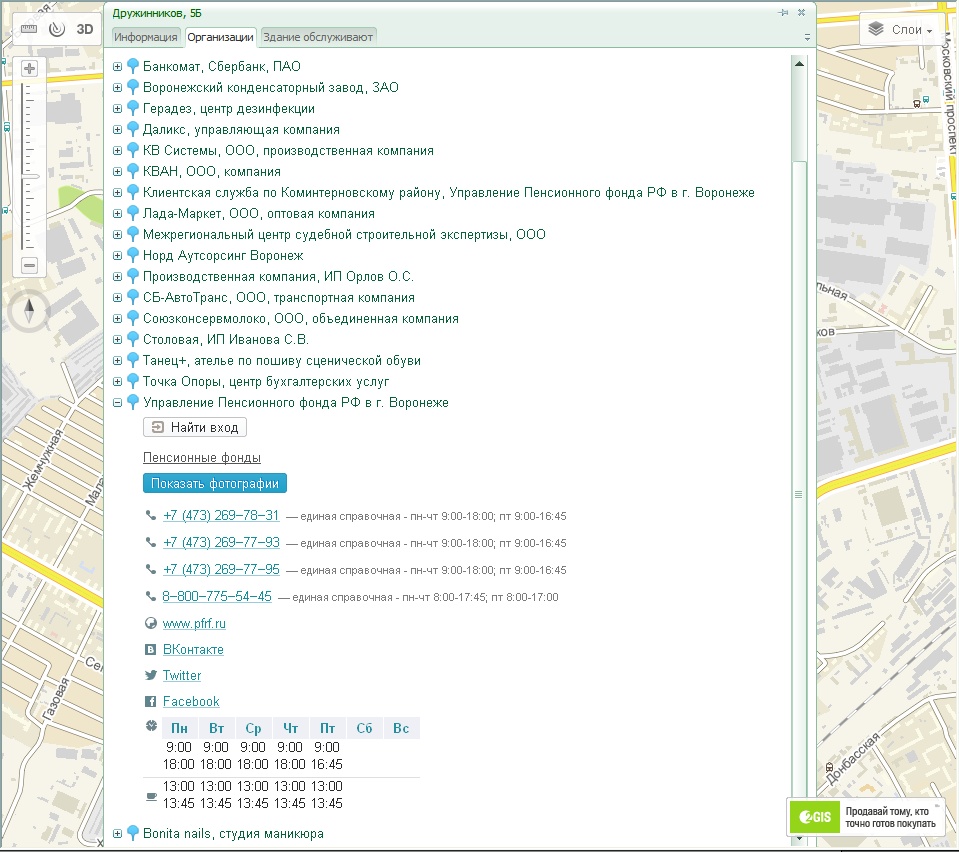Screen dimensions: 959x852
Task: Click the globe icon beside www.pfrf.ru
Action: tap(150, 623)
